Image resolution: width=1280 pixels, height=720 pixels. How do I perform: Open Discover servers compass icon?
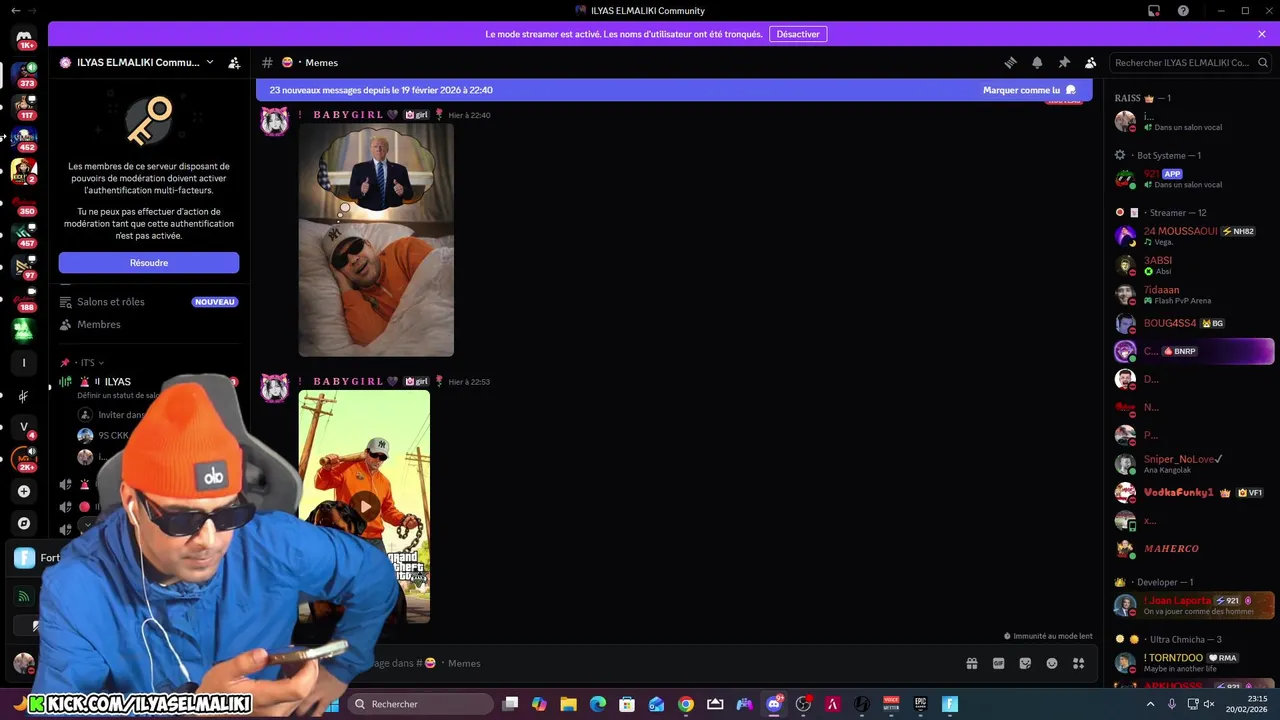[x=24, y=523]
